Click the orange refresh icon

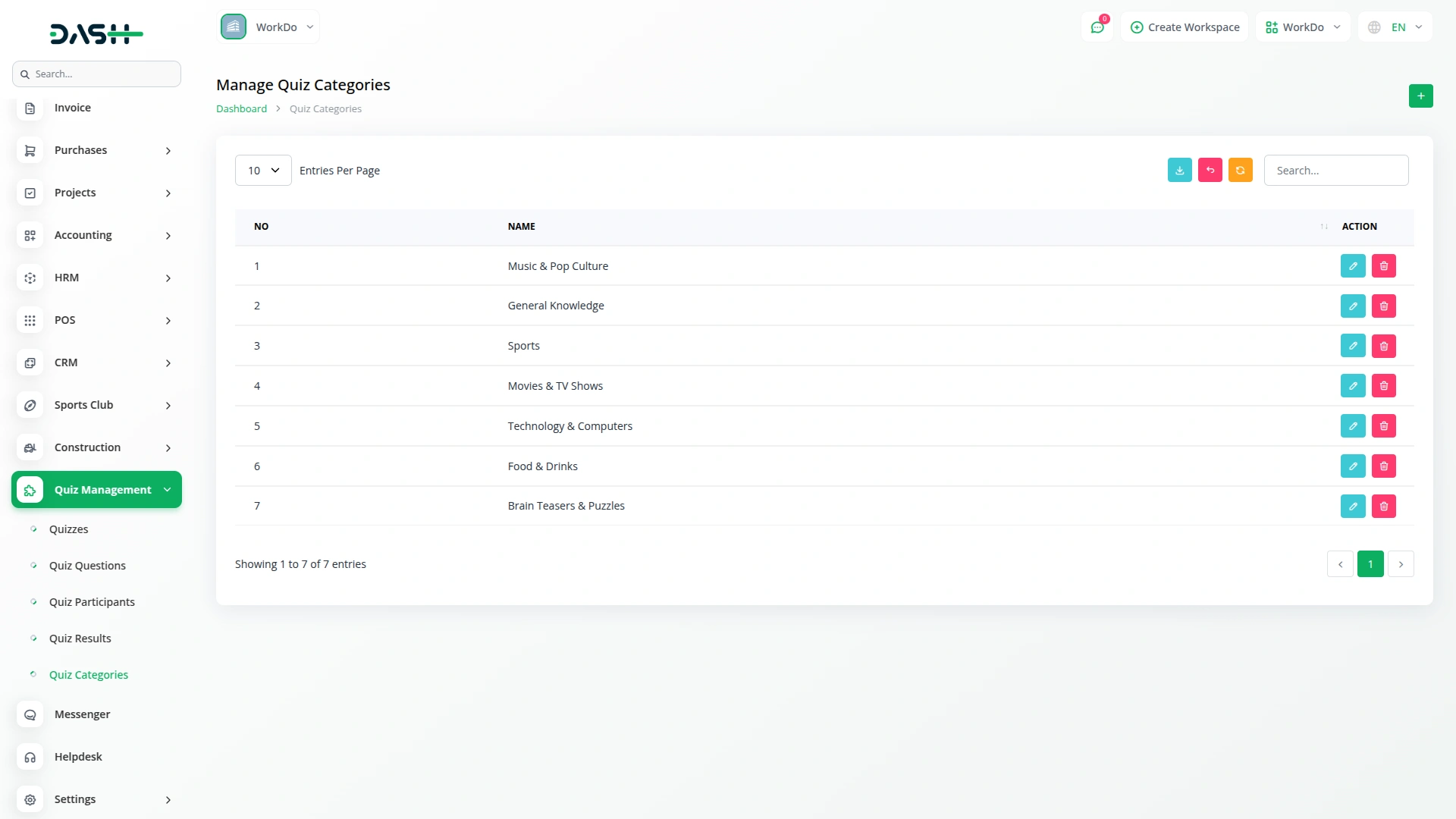point(1240,171)
